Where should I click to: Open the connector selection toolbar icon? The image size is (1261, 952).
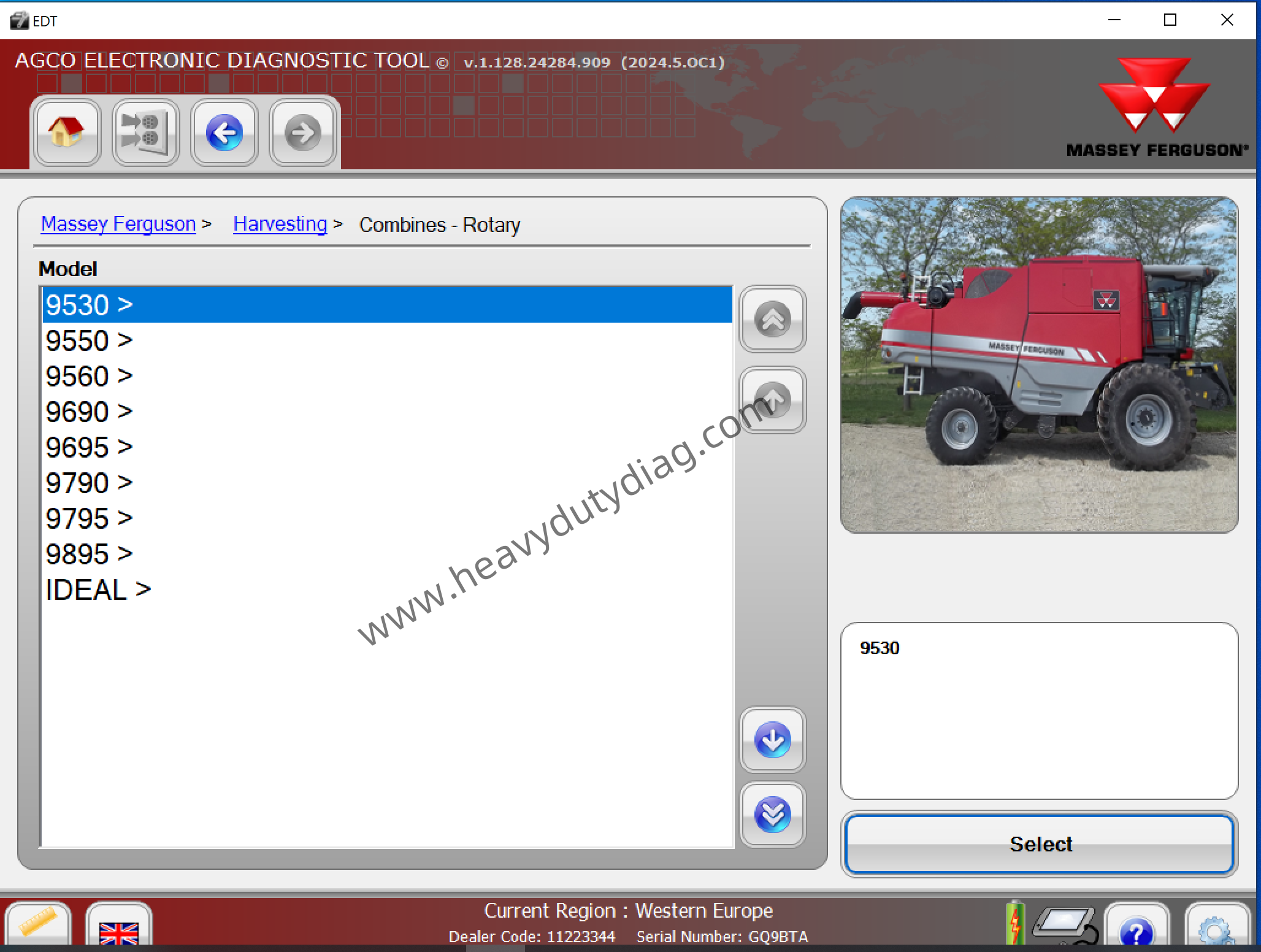(145, 132)
